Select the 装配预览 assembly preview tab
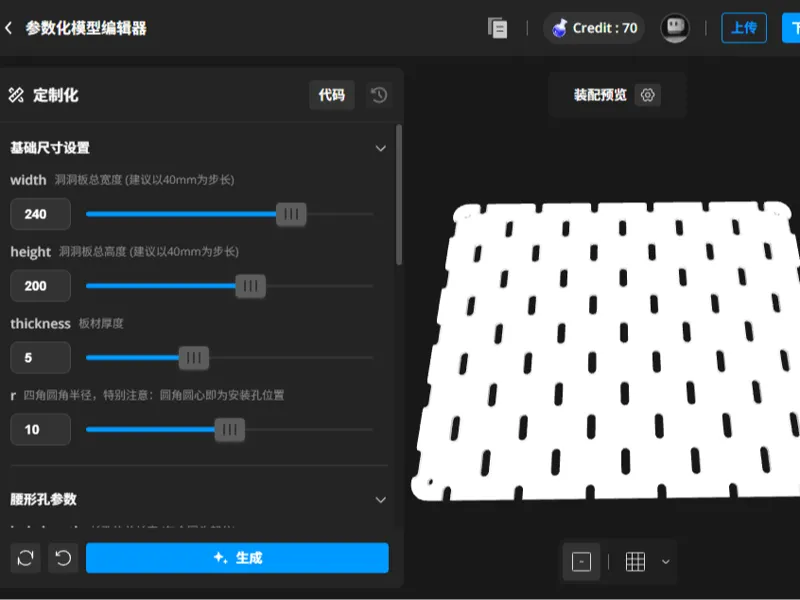 600,95
